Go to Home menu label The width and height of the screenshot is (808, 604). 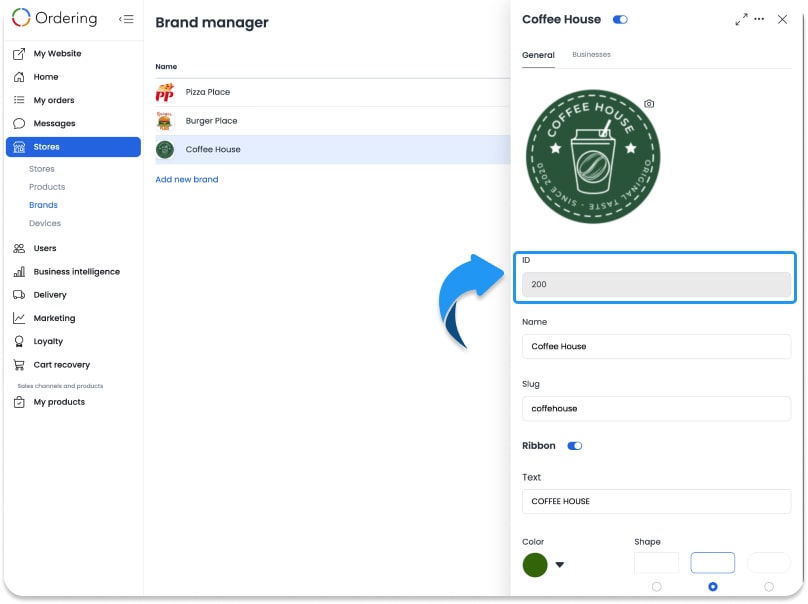pos(46,77)
